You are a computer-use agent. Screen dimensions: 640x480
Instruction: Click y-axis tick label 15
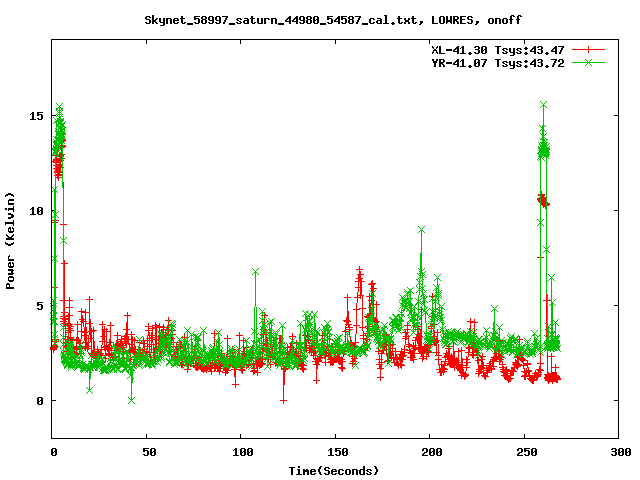36,116
